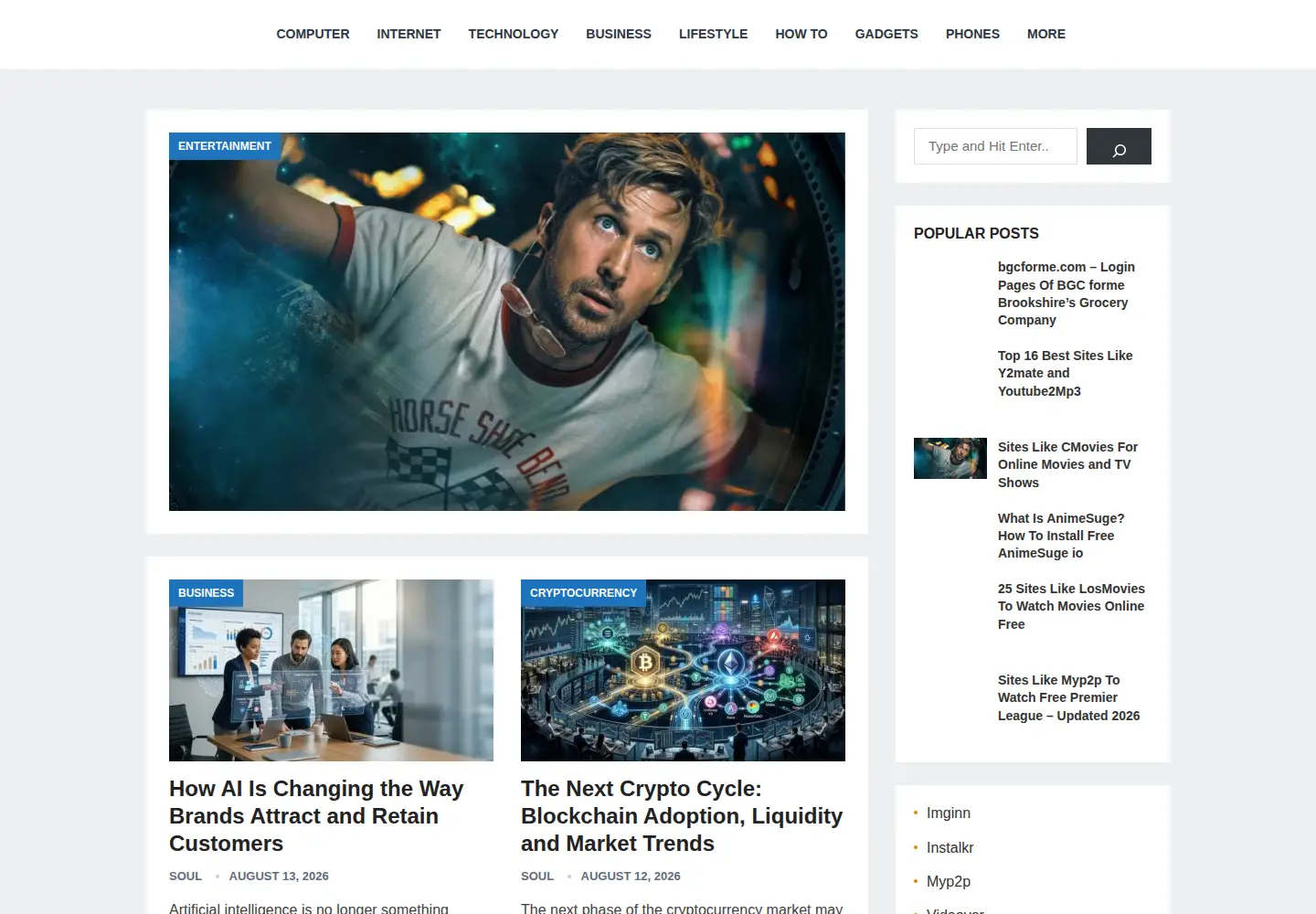The width and height of the screenshot is (1316, 914).
Task: Expand the MORE menu item
Action: coord(1046,34)
